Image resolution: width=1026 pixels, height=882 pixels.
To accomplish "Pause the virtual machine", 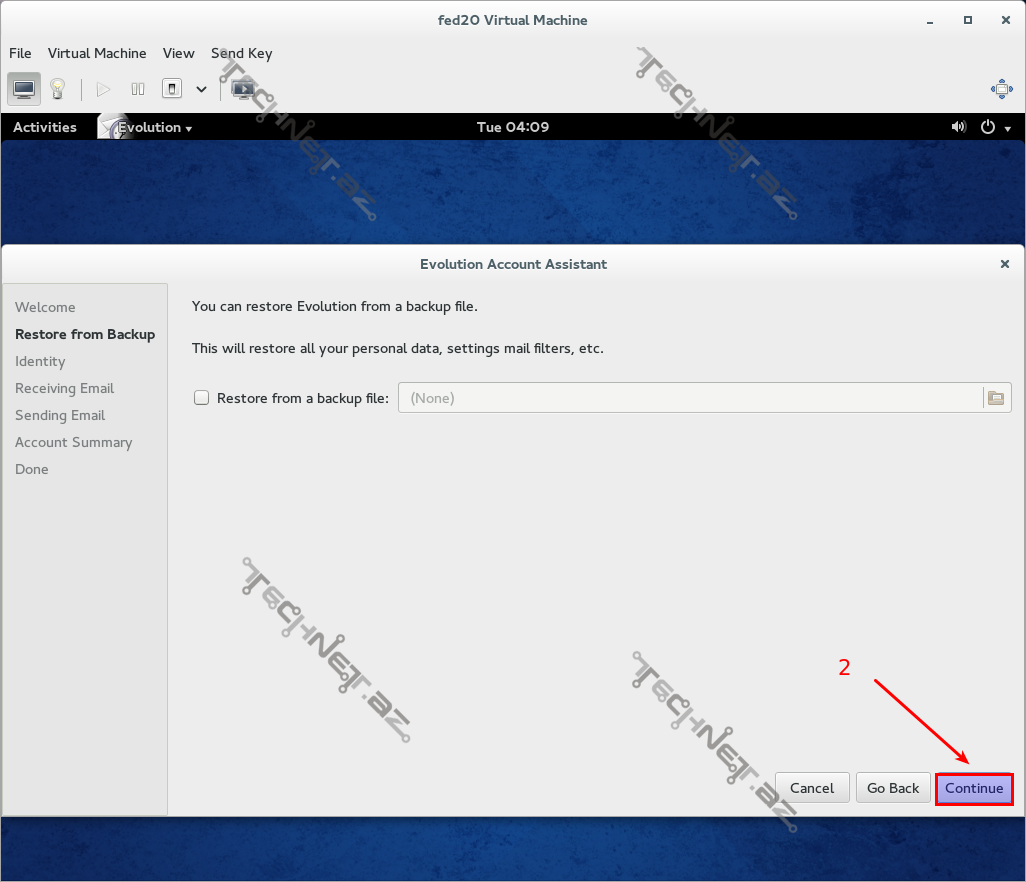I will [138, 89].
